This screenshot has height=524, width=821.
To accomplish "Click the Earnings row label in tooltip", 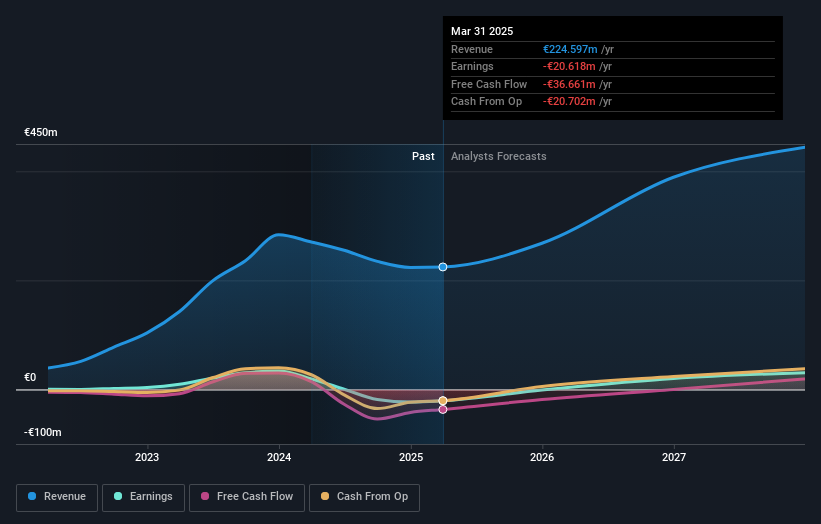I will pyautogui.click(x=472, y=66).
